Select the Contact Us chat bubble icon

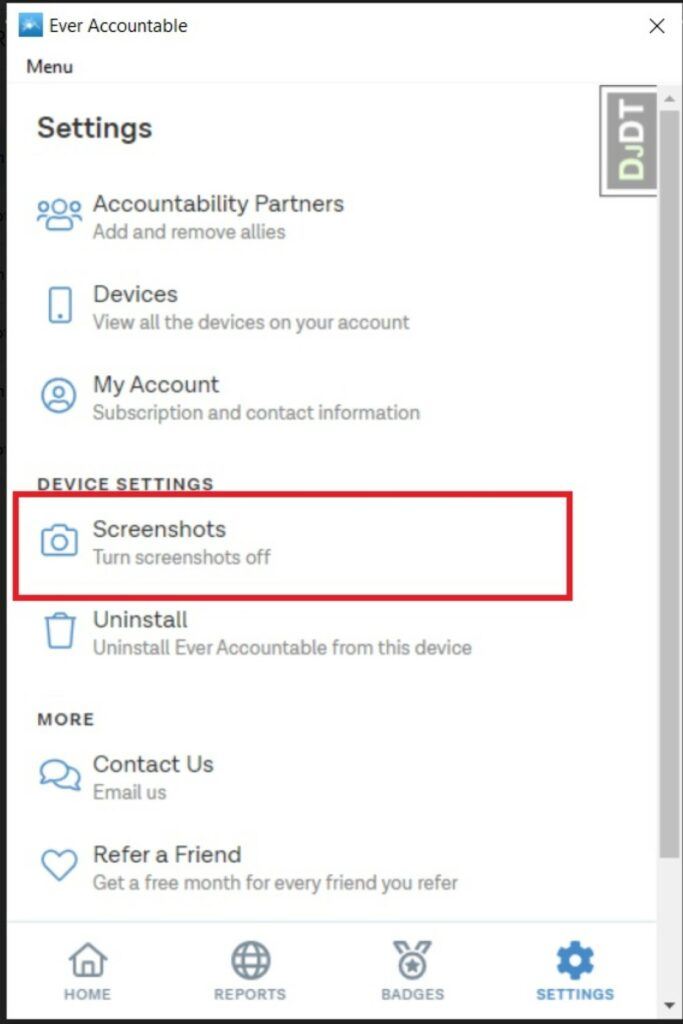click(60, 774)
